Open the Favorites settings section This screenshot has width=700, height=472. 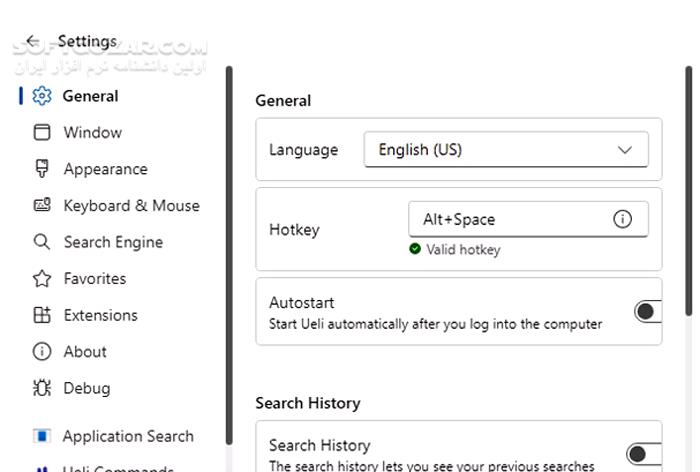tap(116, 279)
